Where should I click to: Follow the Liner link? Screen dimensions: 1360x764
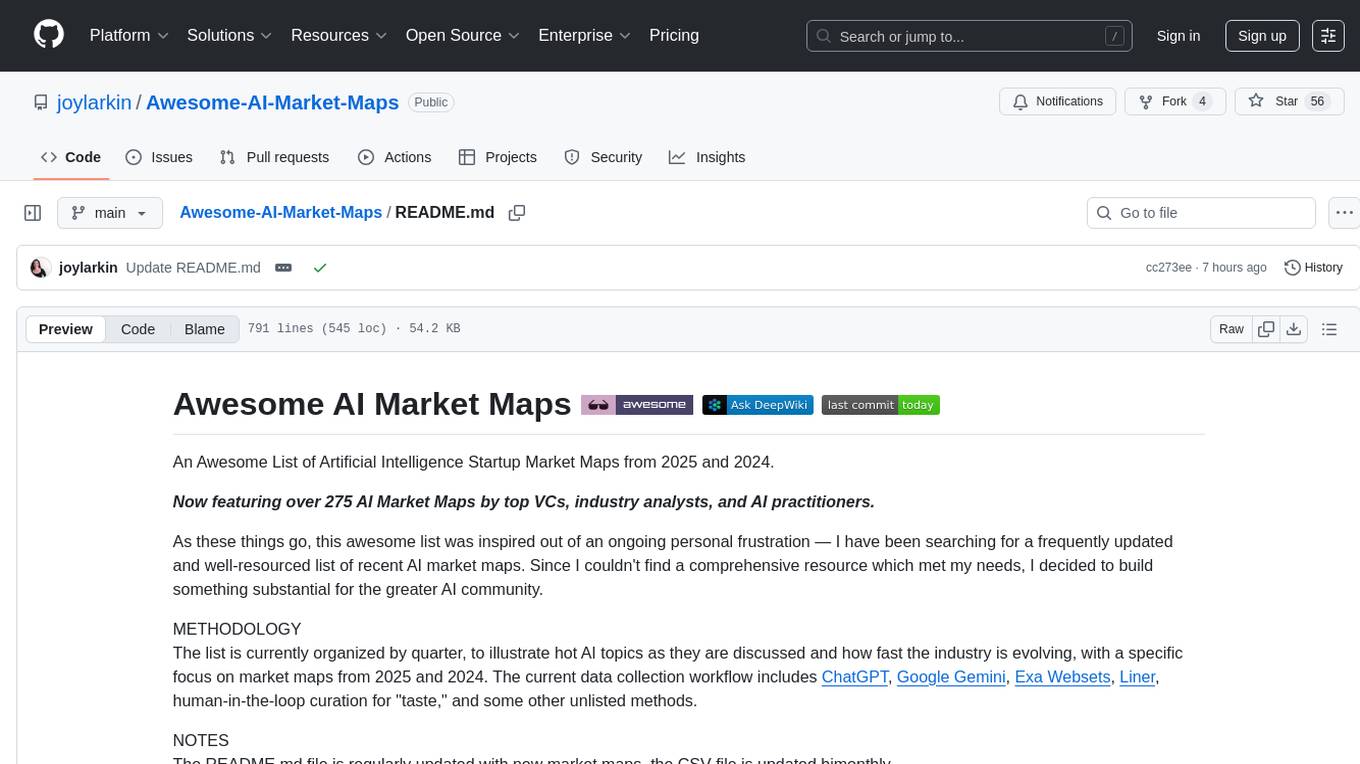click(x=1137, y=677)
